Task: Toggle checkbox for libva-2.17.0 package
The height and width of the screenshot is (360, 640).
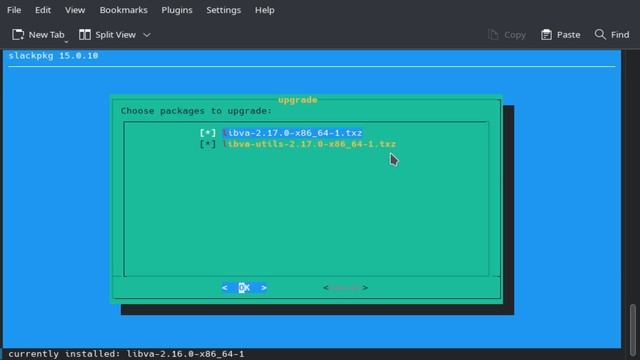Action: point(207,133)
